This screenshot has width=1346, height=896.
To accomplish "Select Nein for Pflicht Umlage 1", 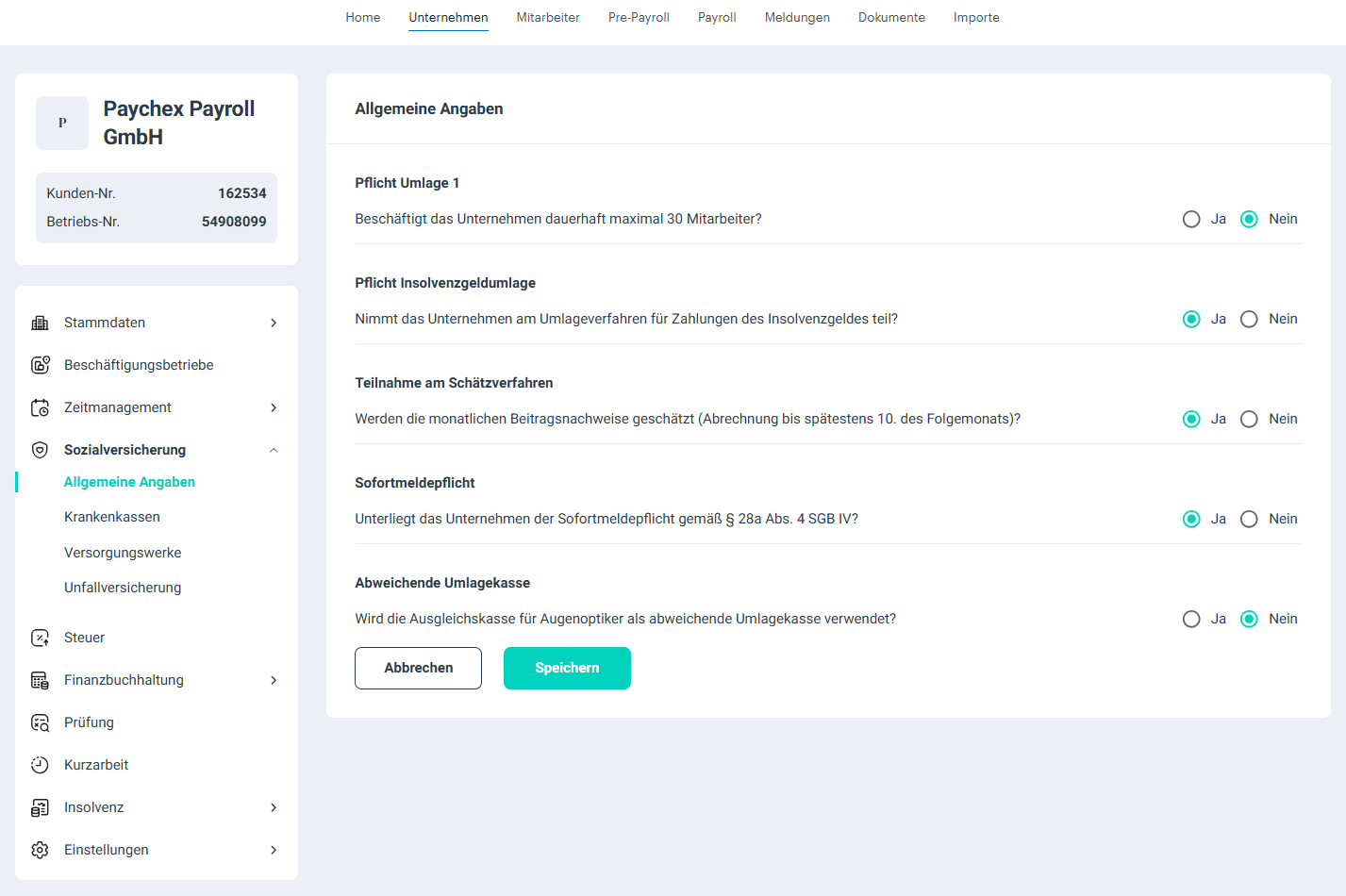I will click(x=1249, y=219).
